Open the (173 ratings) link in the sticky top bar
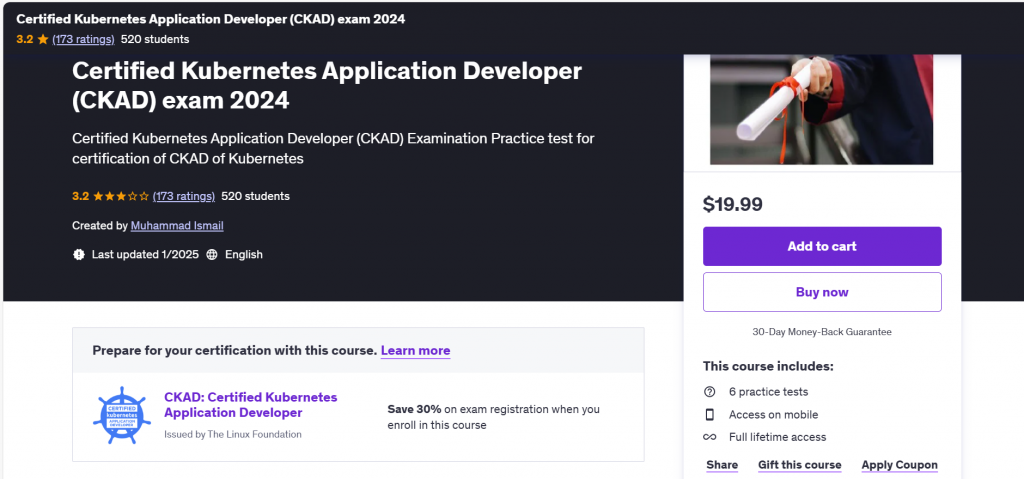 tap(83, 39)
